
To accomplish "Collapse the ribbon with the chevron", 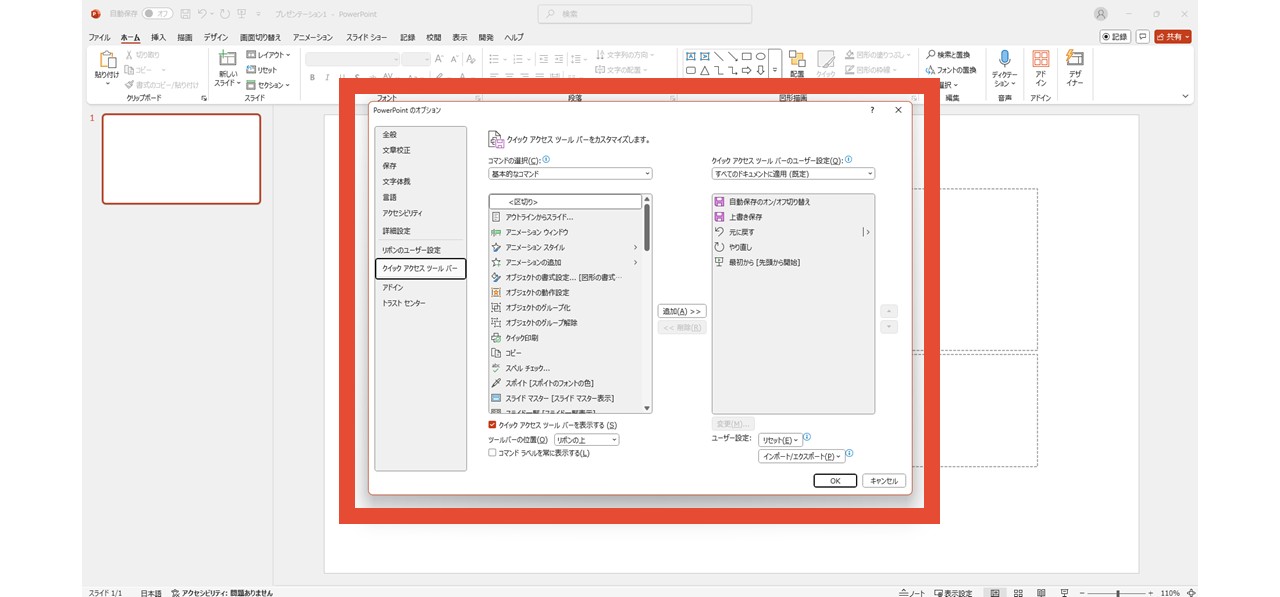I will pyautogui.click(x=1187, y=96).
